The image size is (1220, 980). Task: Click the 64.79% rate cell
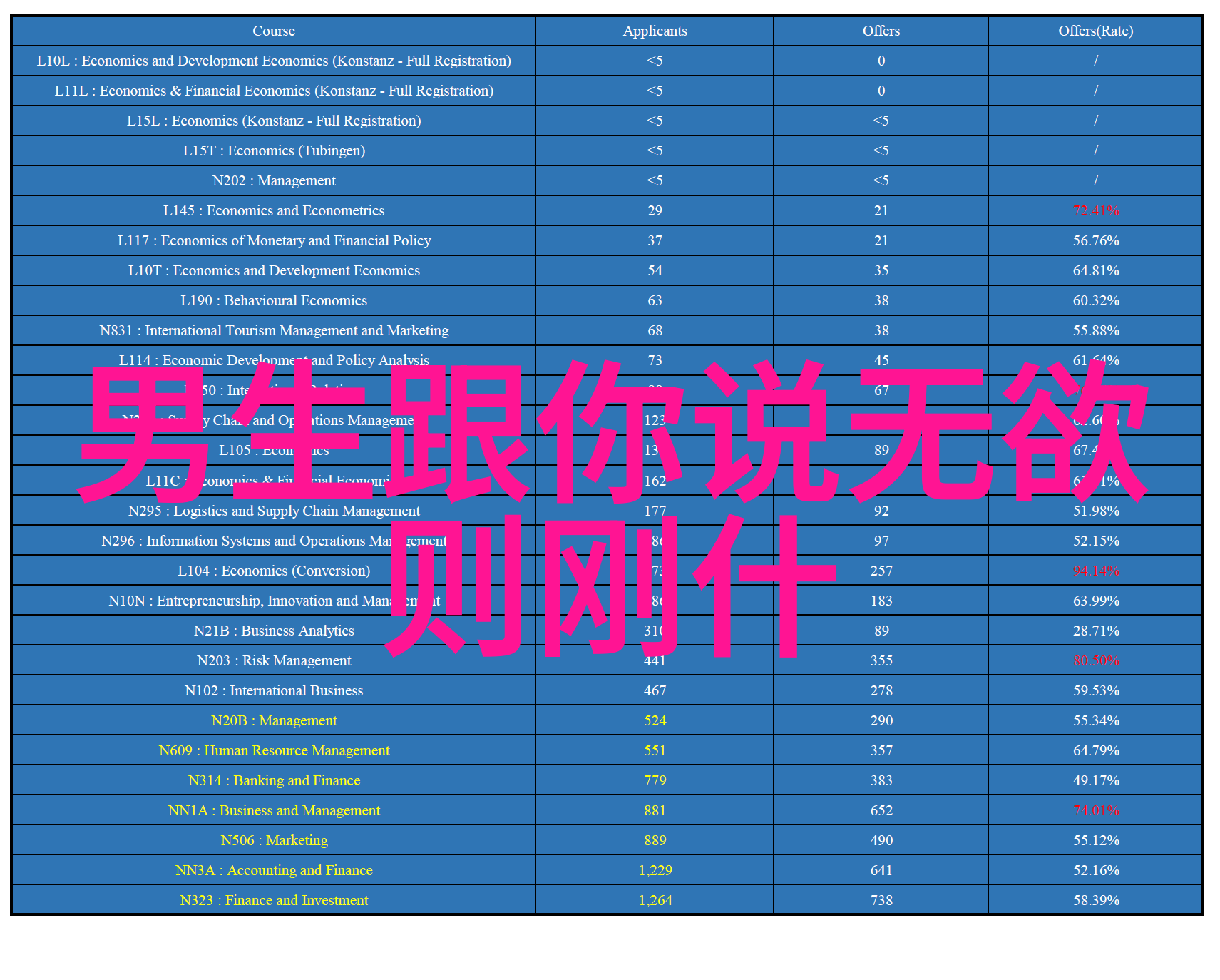1095,750
